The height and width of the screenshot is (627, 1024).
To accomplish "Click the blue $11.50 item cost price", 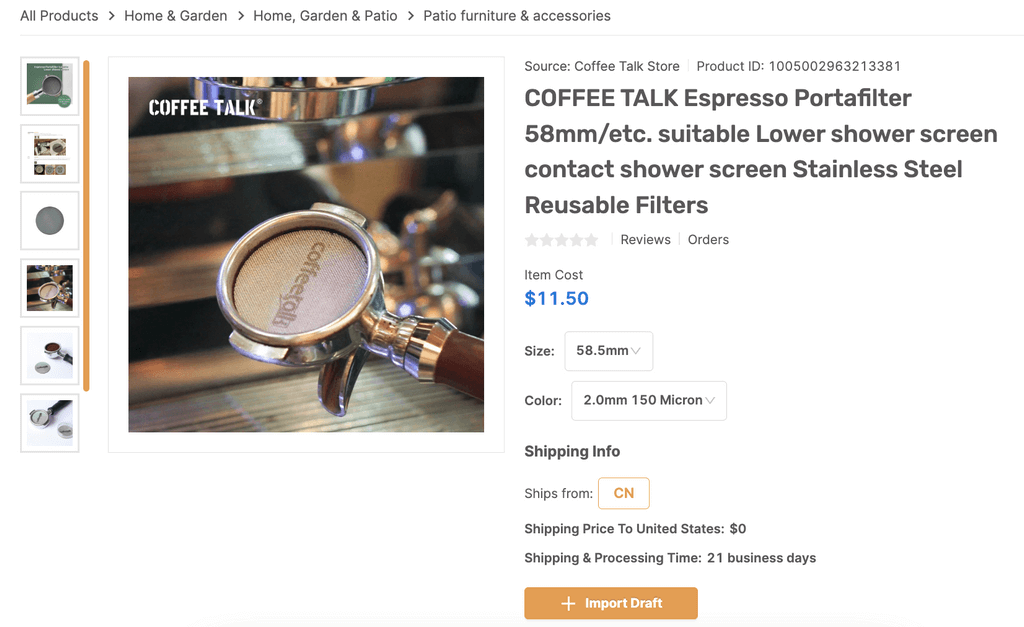I will click(556, 298).
